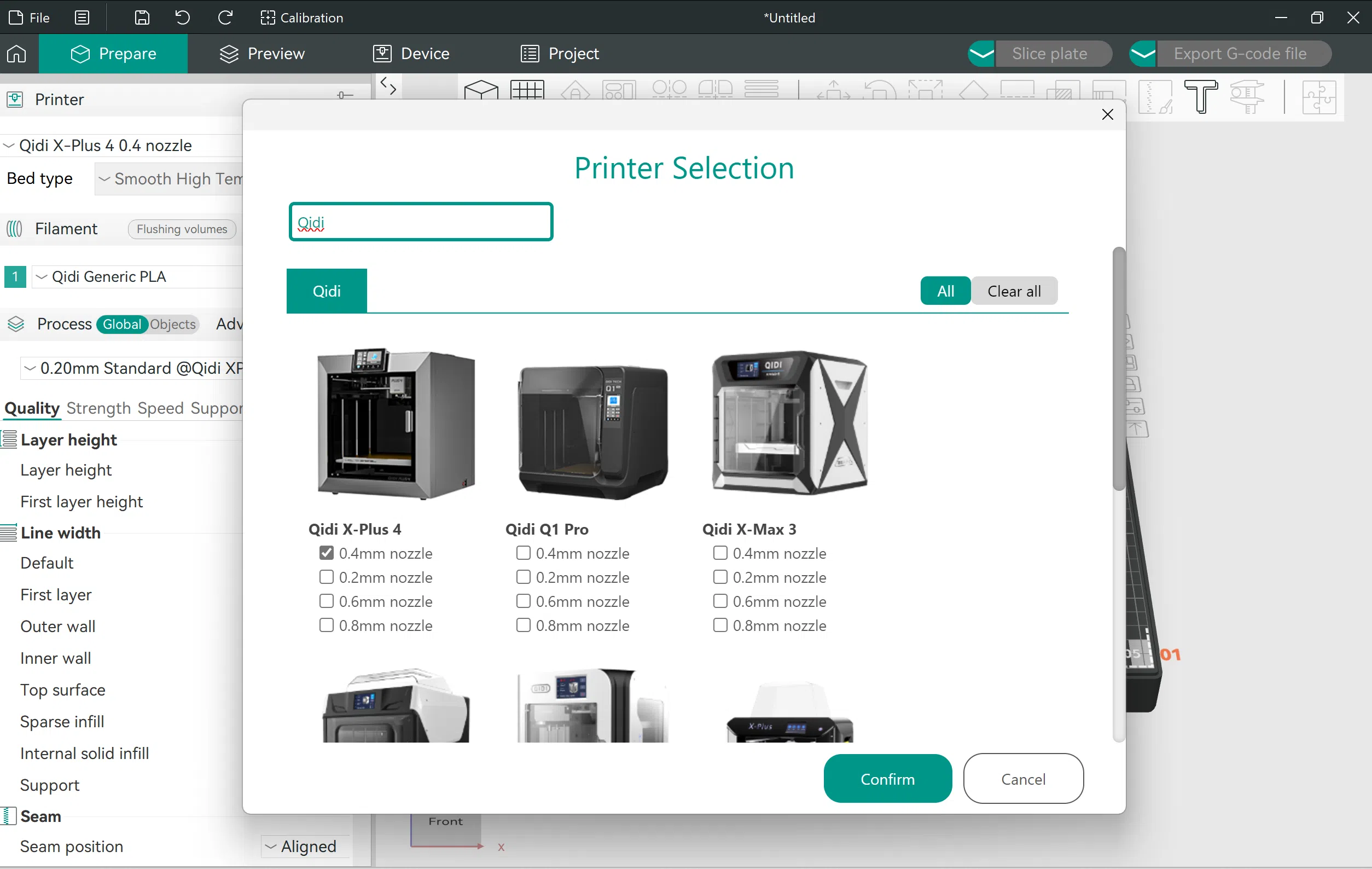Click the Variable layer height icon
Viewport: 1372px width, 869px height.
point(761,89)
